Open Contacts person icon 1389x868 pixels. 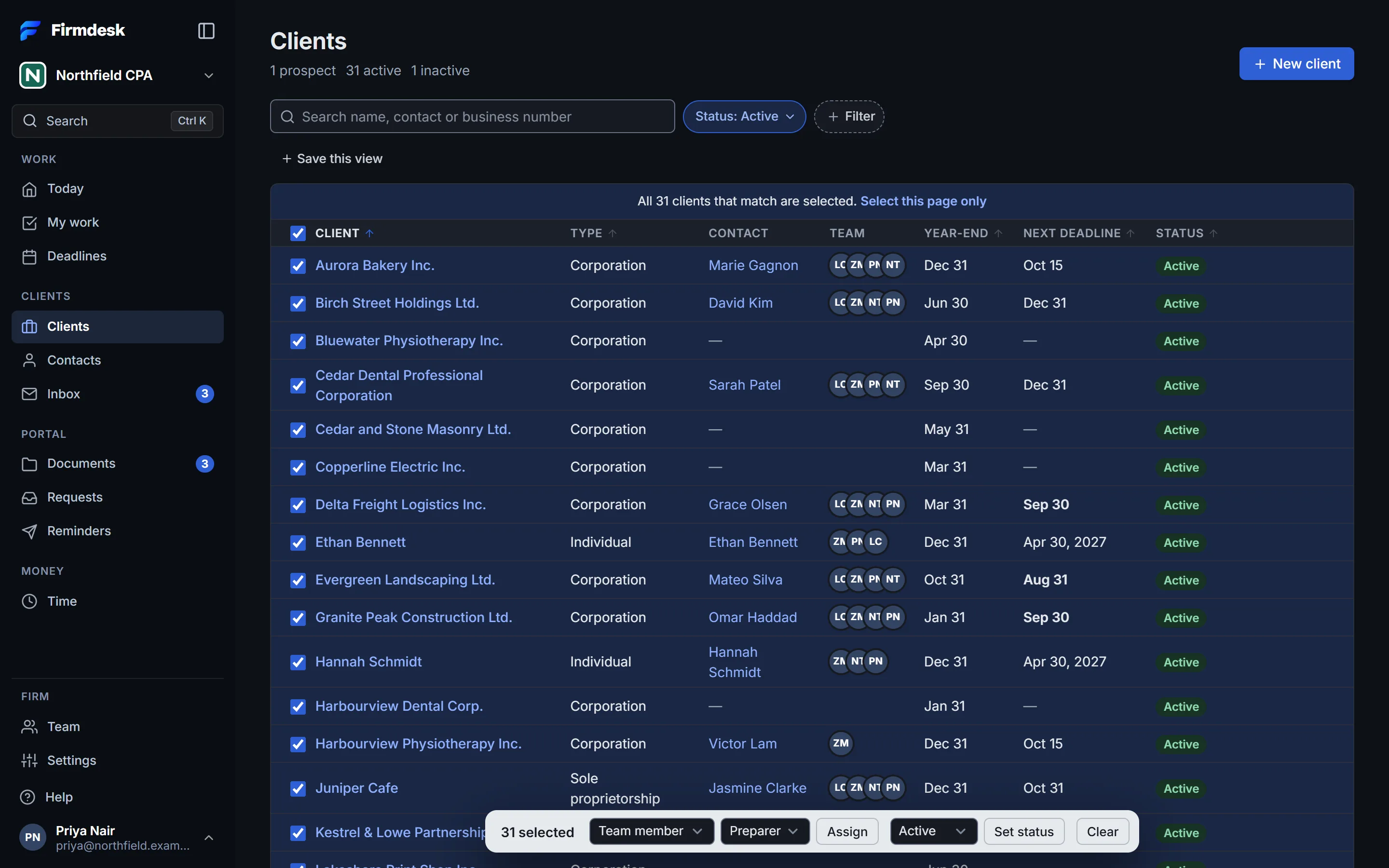pos(29,361)
